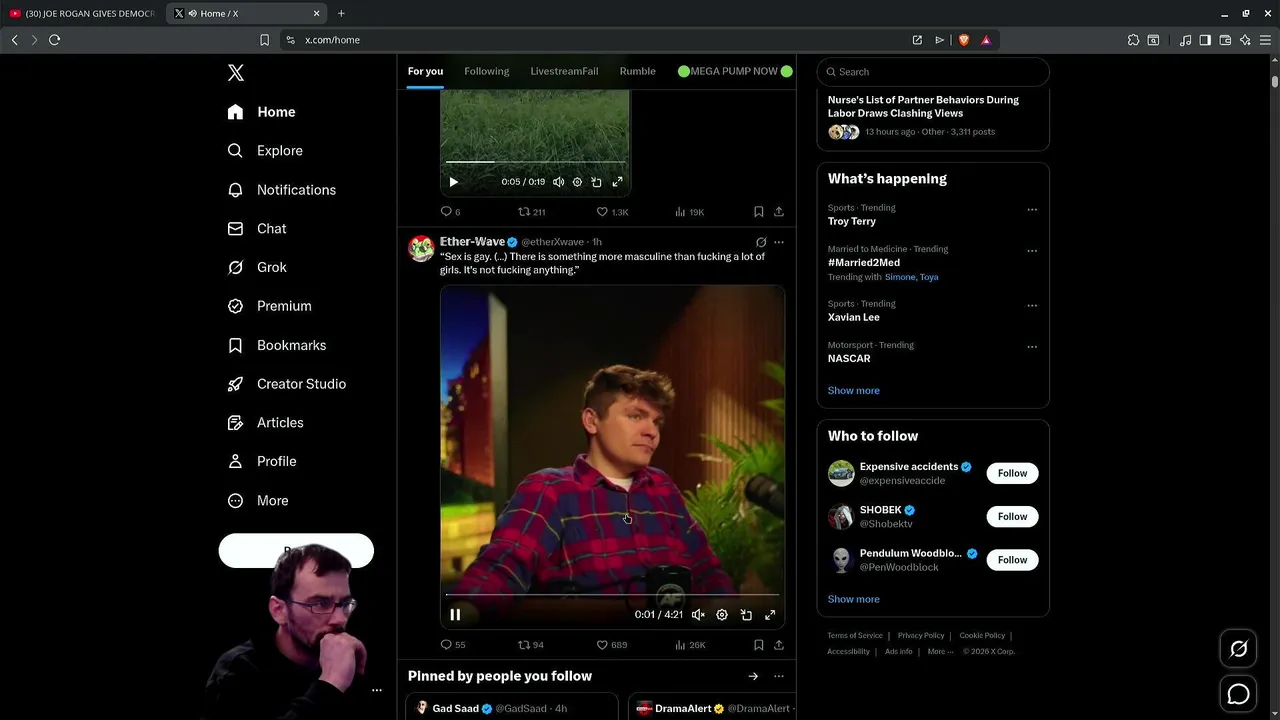Pause the Ether-Wave video

pos(455,615)
